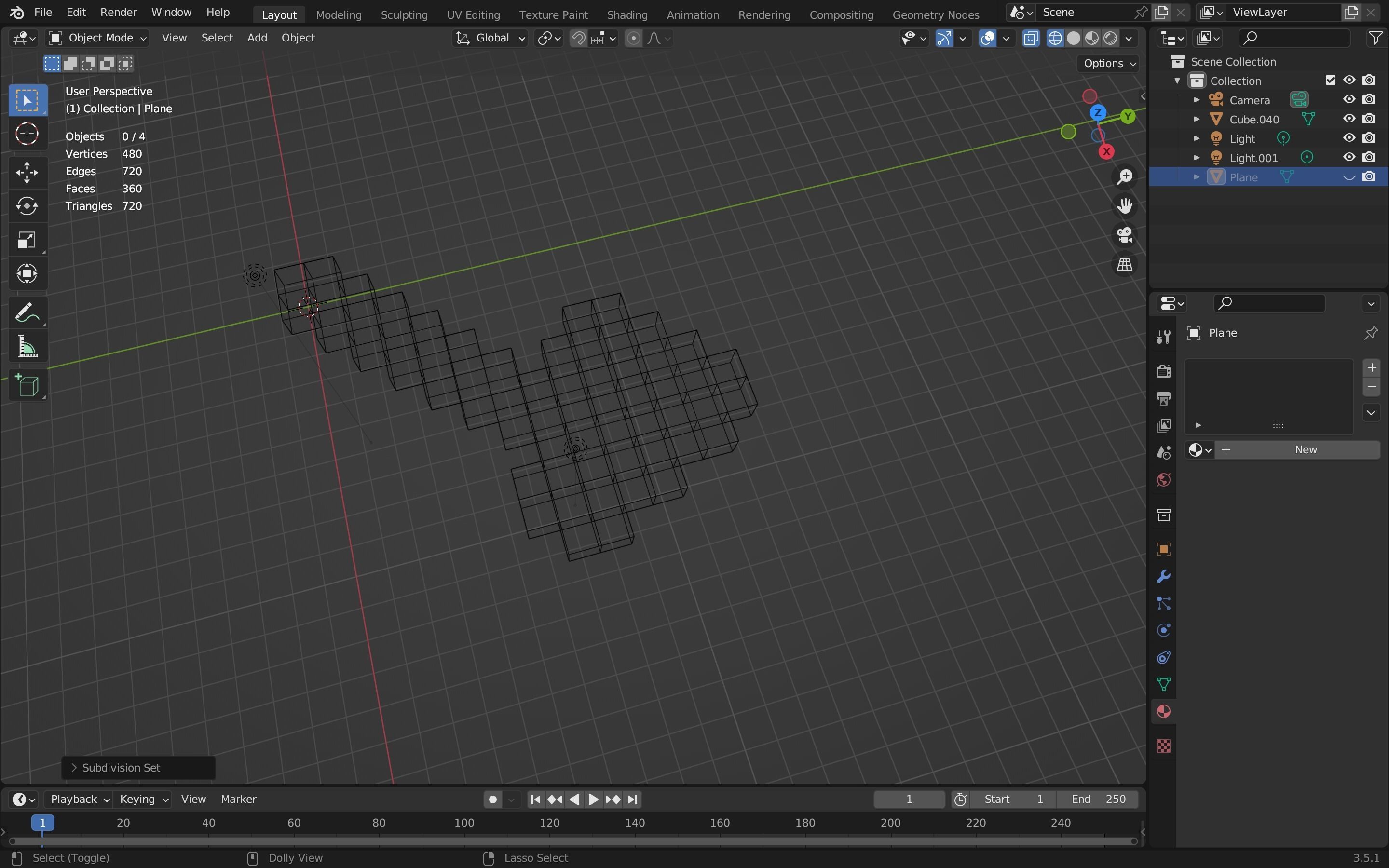Choose the Add Cube tool

tap(27, 385)
